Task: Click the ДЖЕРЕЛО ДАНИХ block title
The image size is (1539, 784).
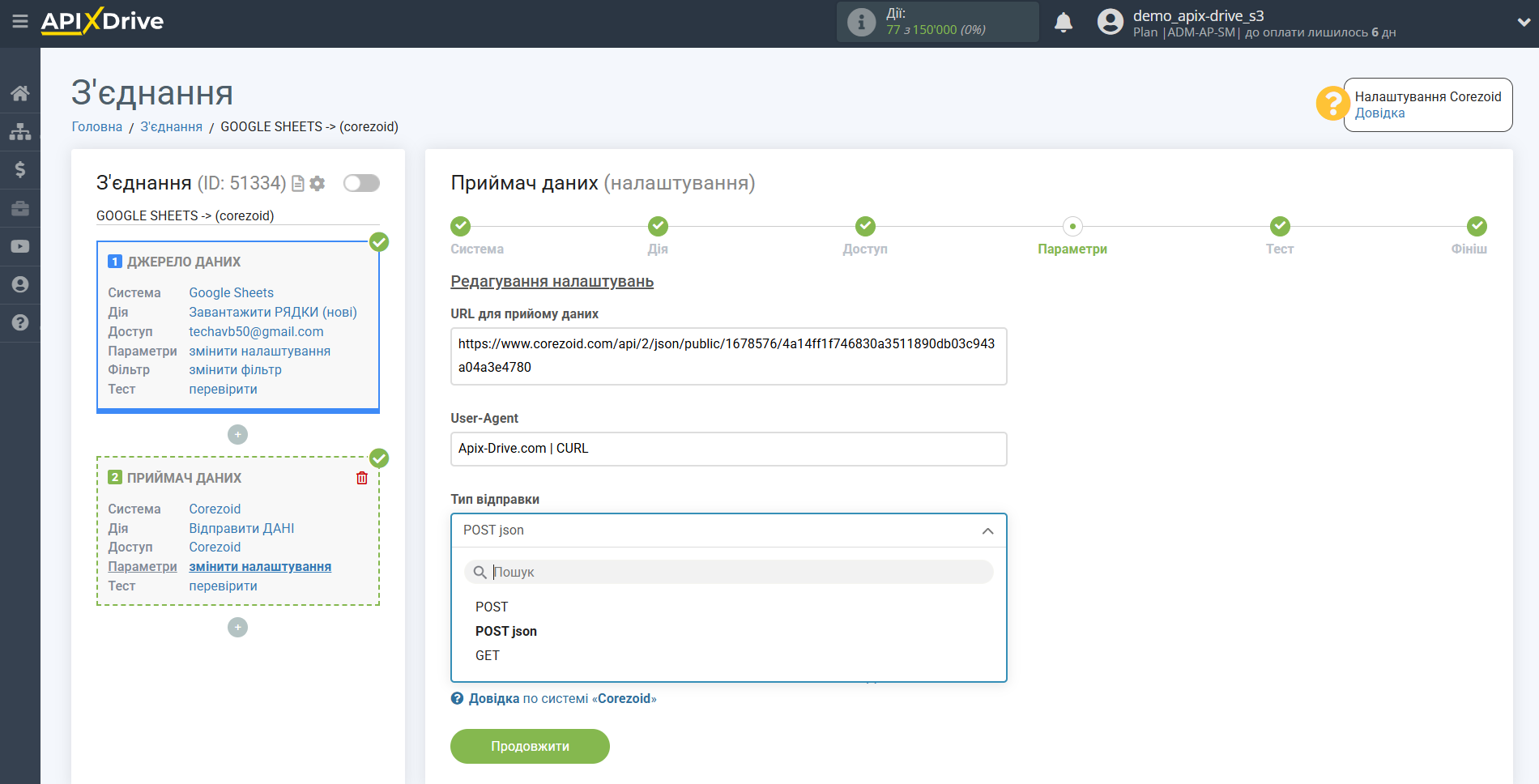Action: [x=184, y=262]
